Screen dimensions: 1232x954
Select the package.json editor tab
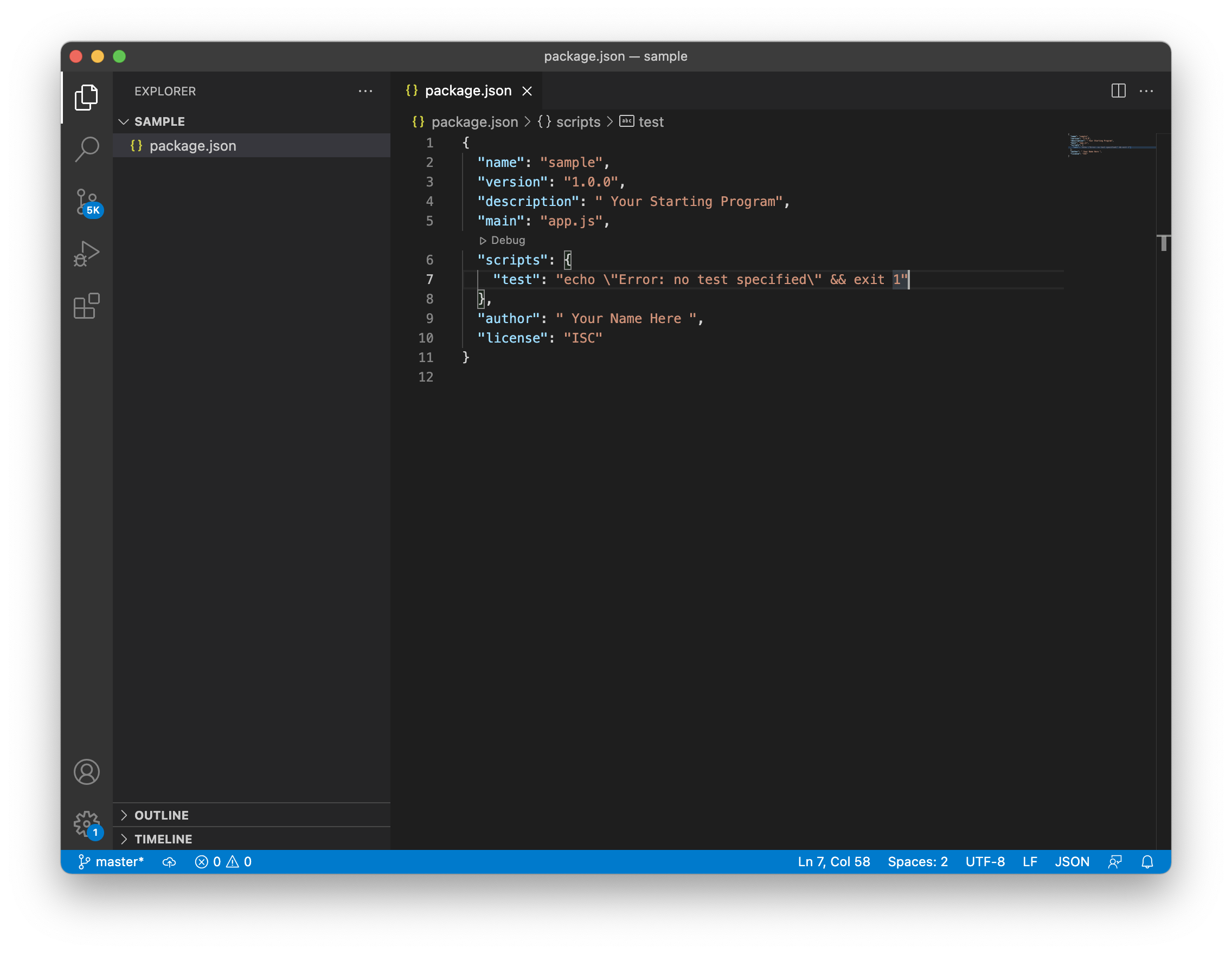coord(467,91)
